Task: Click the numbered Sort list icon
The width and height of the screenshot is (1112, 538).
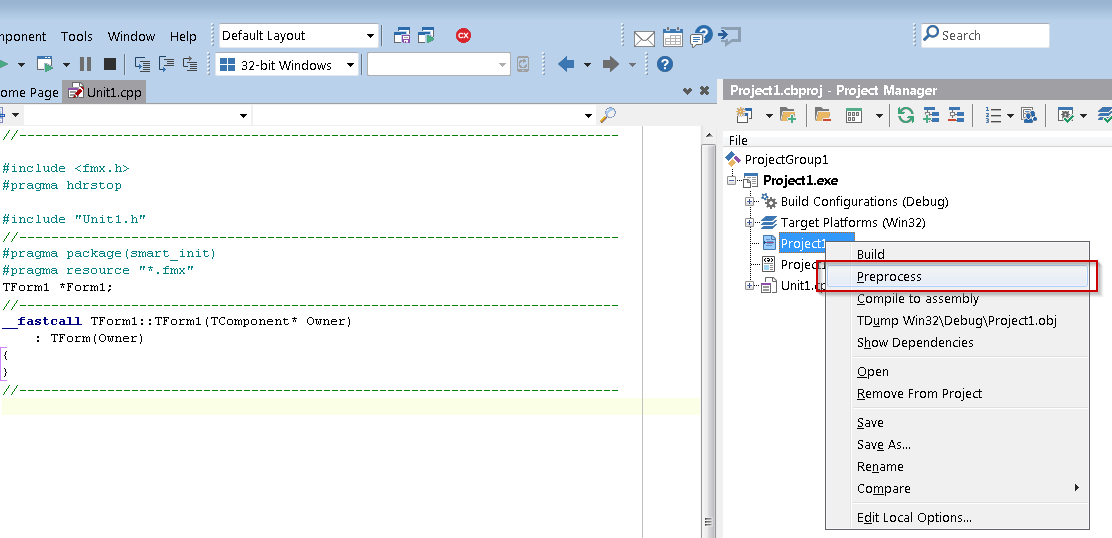Action: (994, 115)
